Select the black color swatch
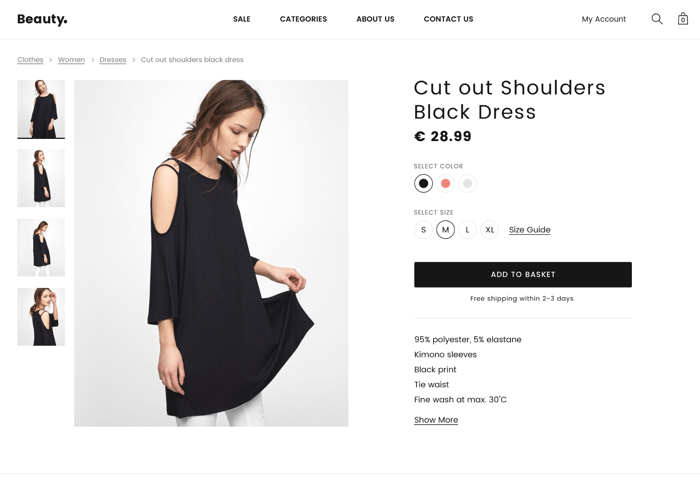 point(423,183)
